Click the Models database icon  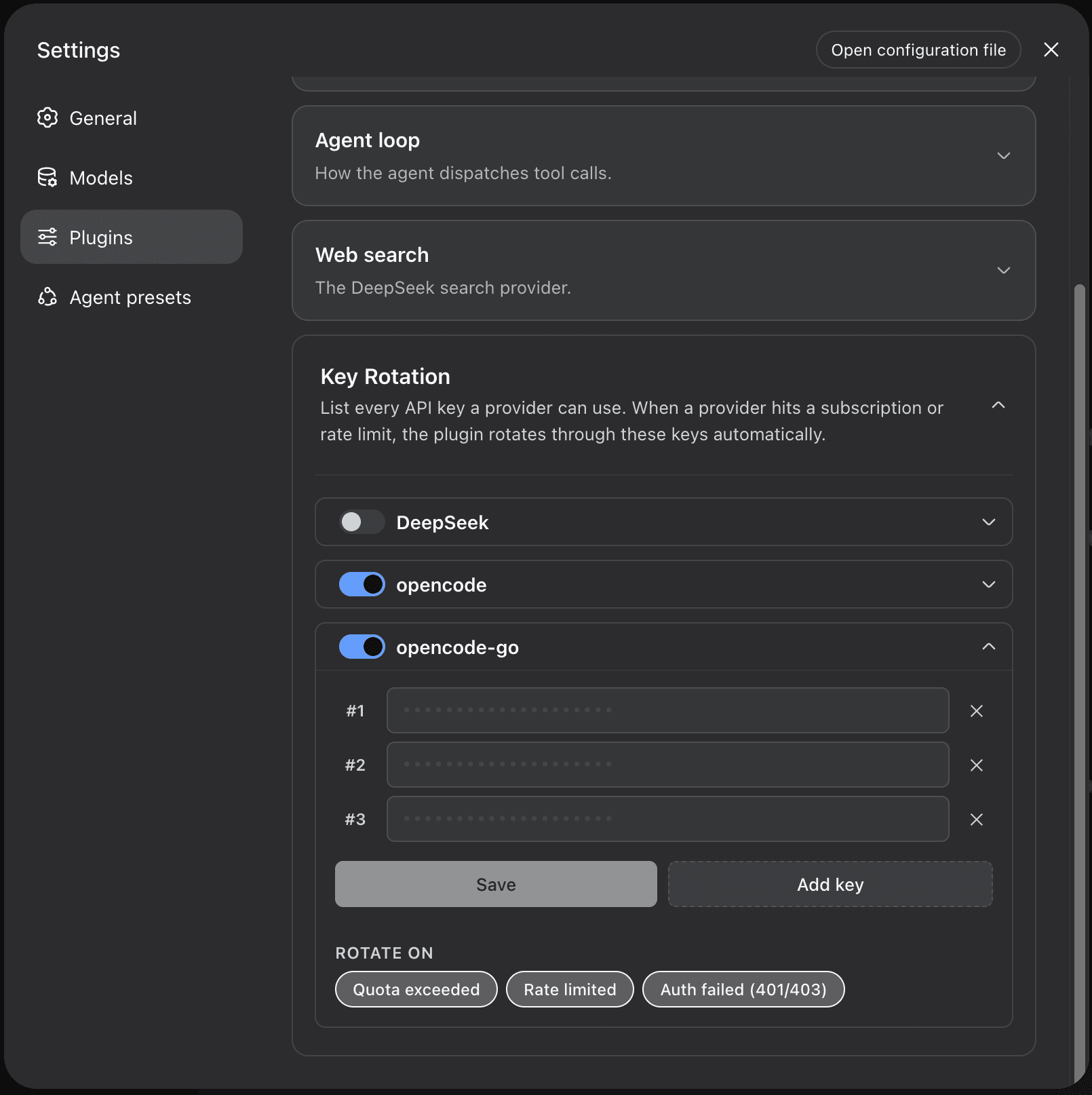point(47,178)
